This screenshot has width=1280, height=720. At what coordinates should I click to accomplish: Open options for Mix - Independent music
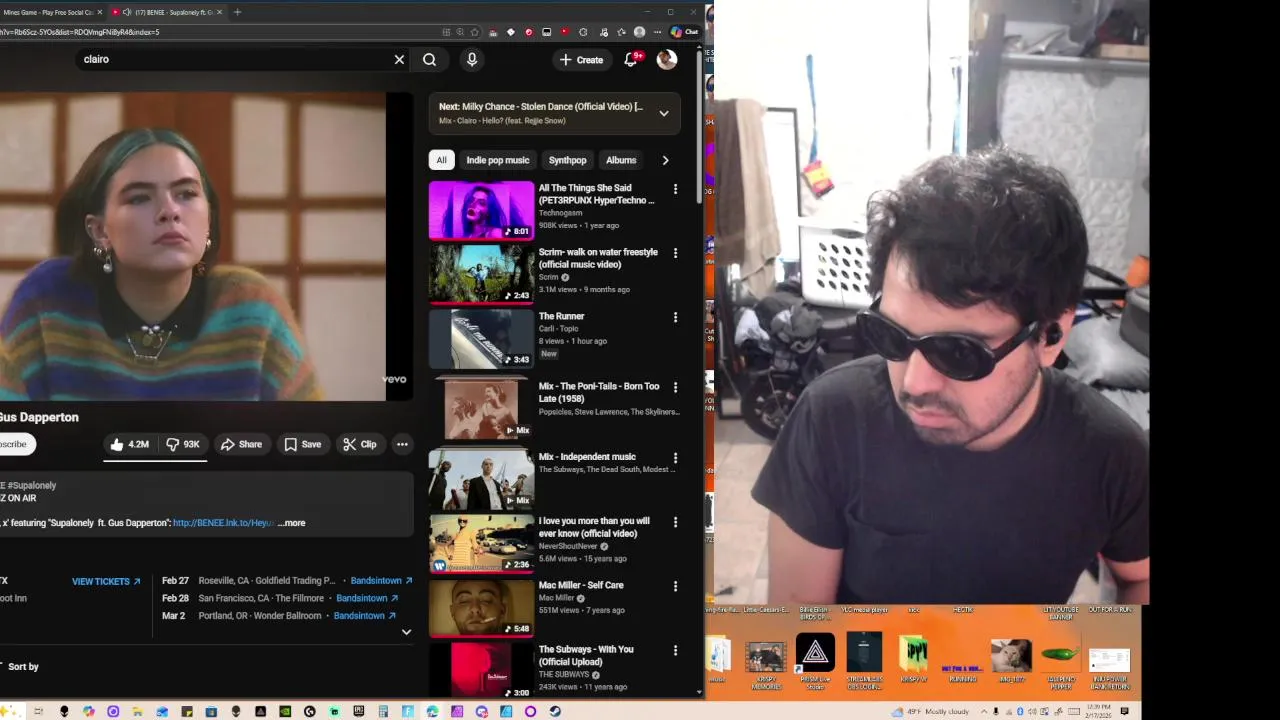tap(675, 458)
